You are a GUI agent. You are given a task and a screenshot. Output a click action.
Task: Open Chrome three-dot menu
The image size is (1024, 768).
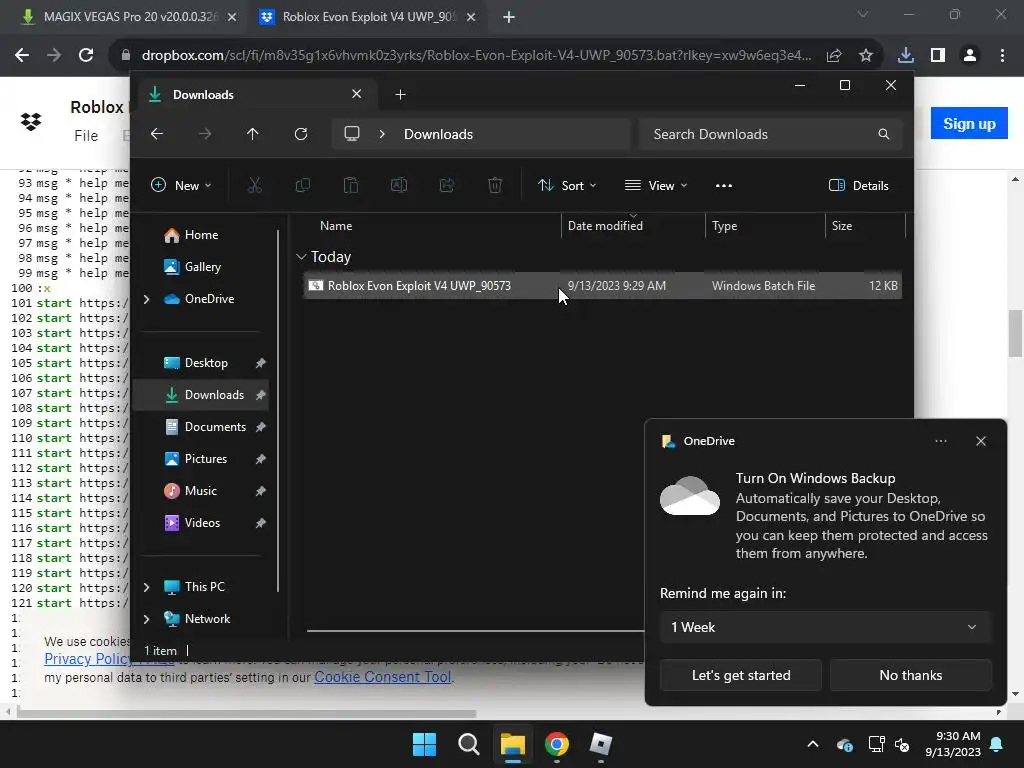[1002, 56]
